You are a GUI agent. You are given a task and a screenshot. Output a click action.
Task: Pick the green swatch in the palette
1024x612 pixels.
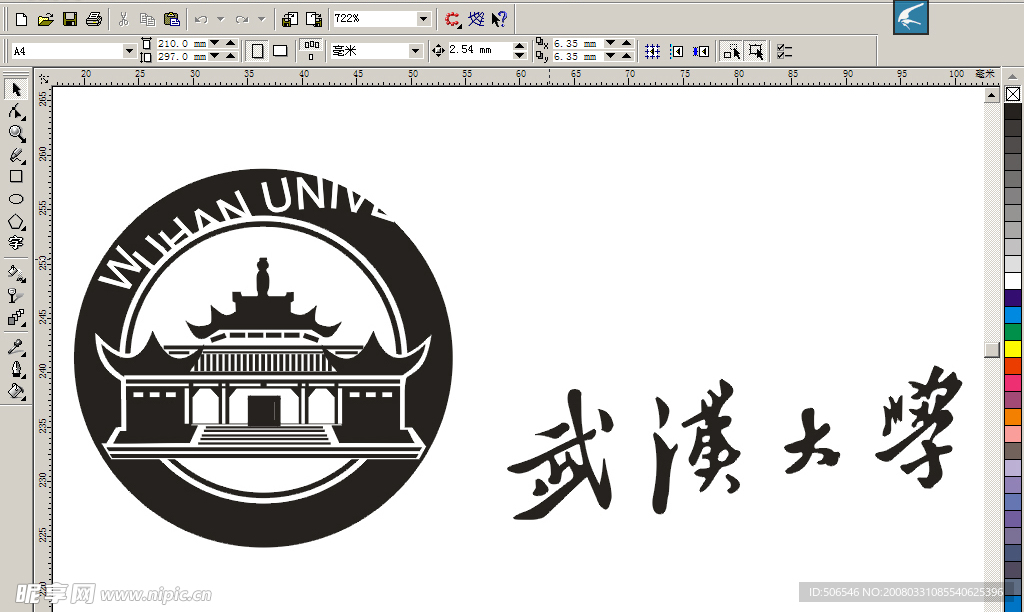(x=1013, y=331)
